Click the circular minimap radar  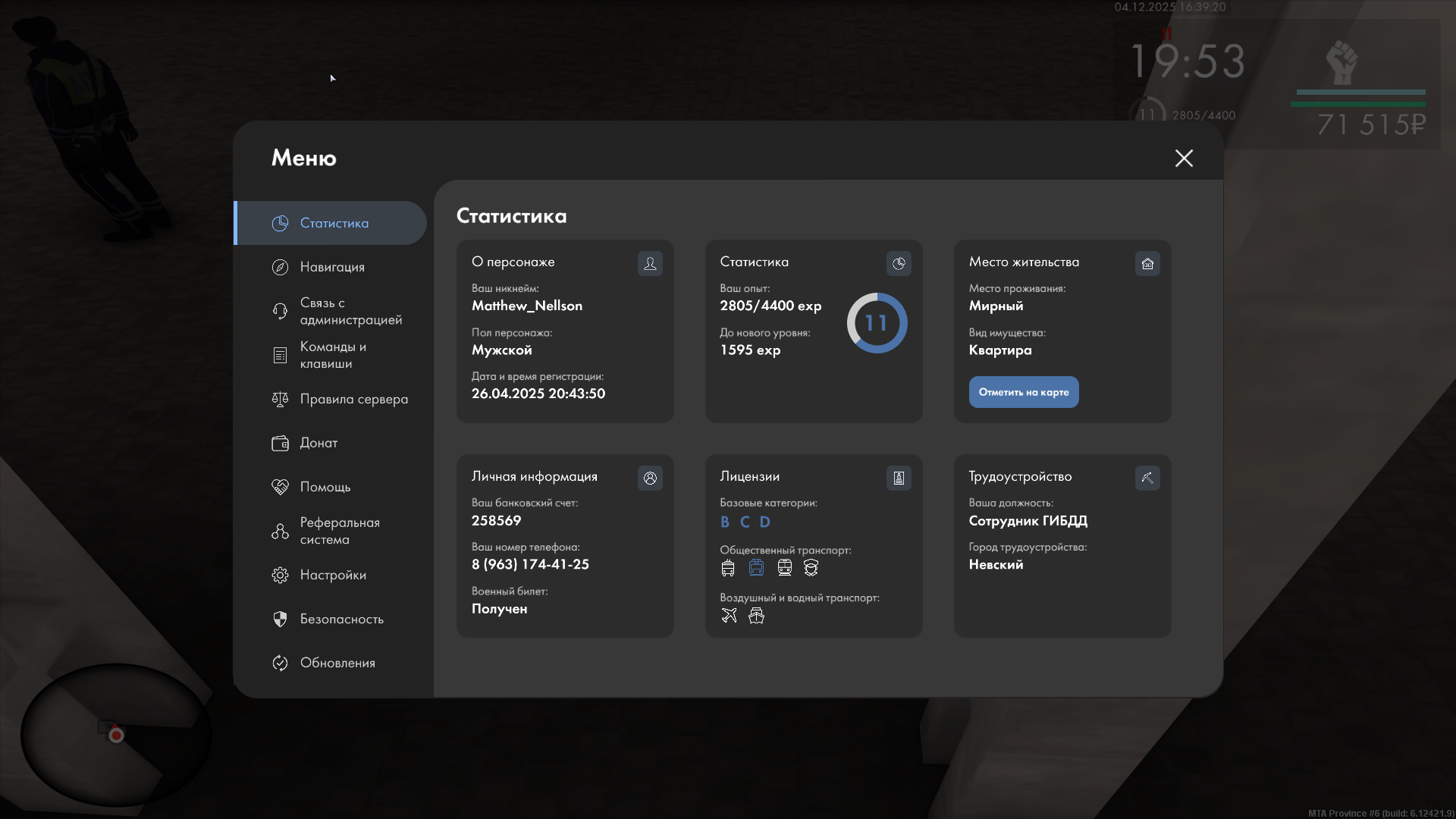(115, 734)
